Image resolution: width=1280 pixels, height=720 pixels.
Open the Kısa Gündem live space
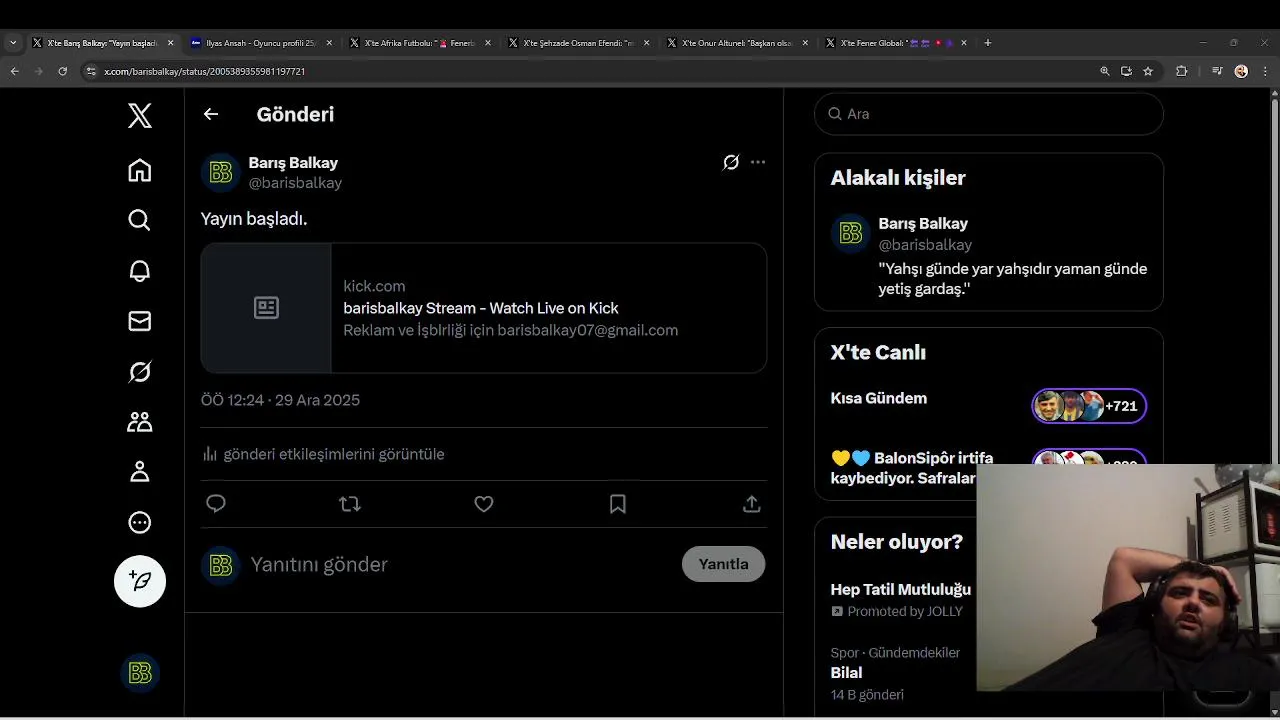point(879,398)
